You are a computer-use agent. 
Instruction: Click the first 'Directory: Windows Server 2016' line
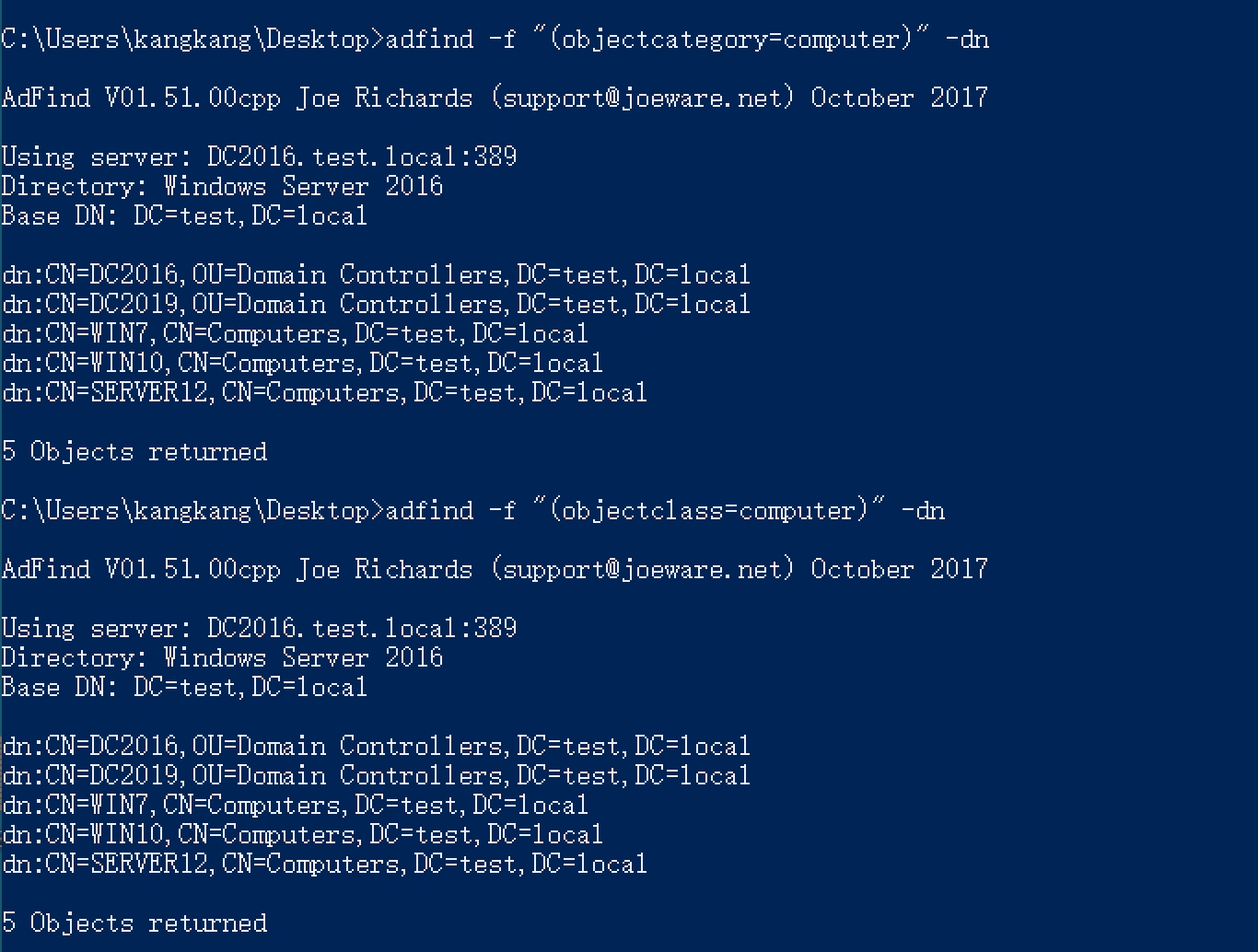pos(222,186)
